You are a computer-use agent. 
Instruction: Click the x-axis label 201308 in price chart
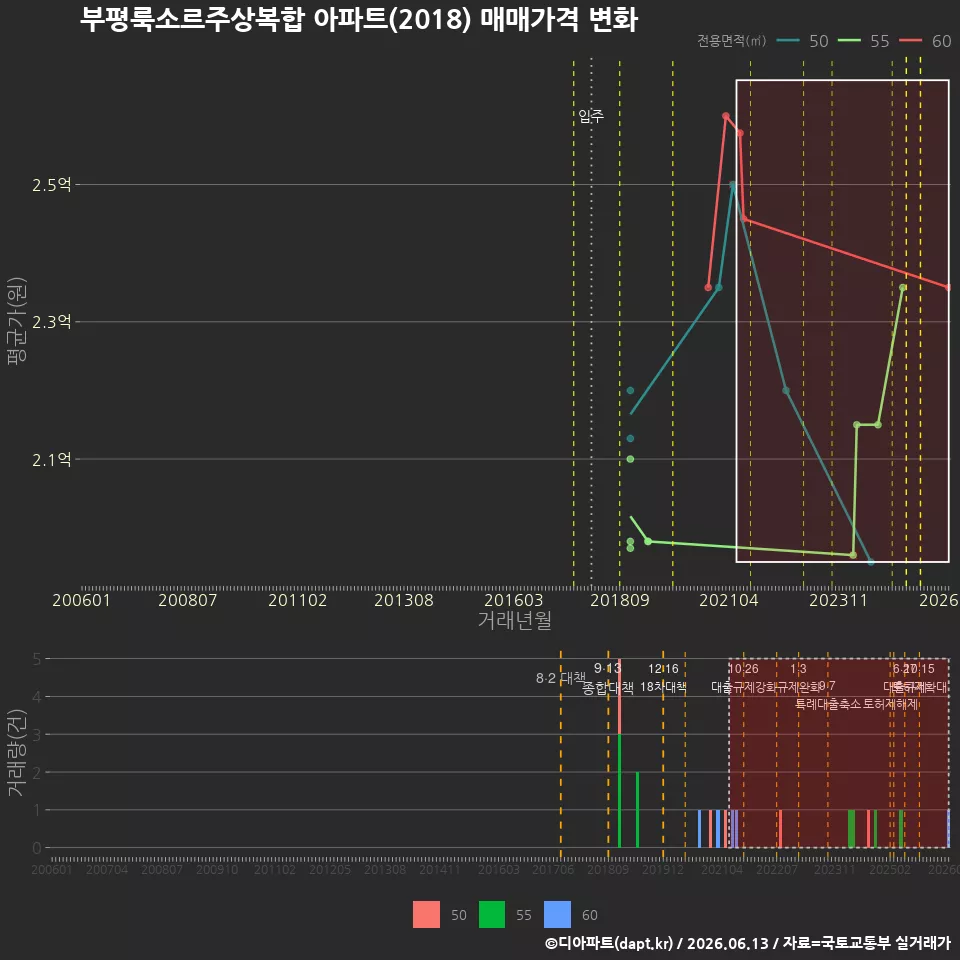click(403, 600)
